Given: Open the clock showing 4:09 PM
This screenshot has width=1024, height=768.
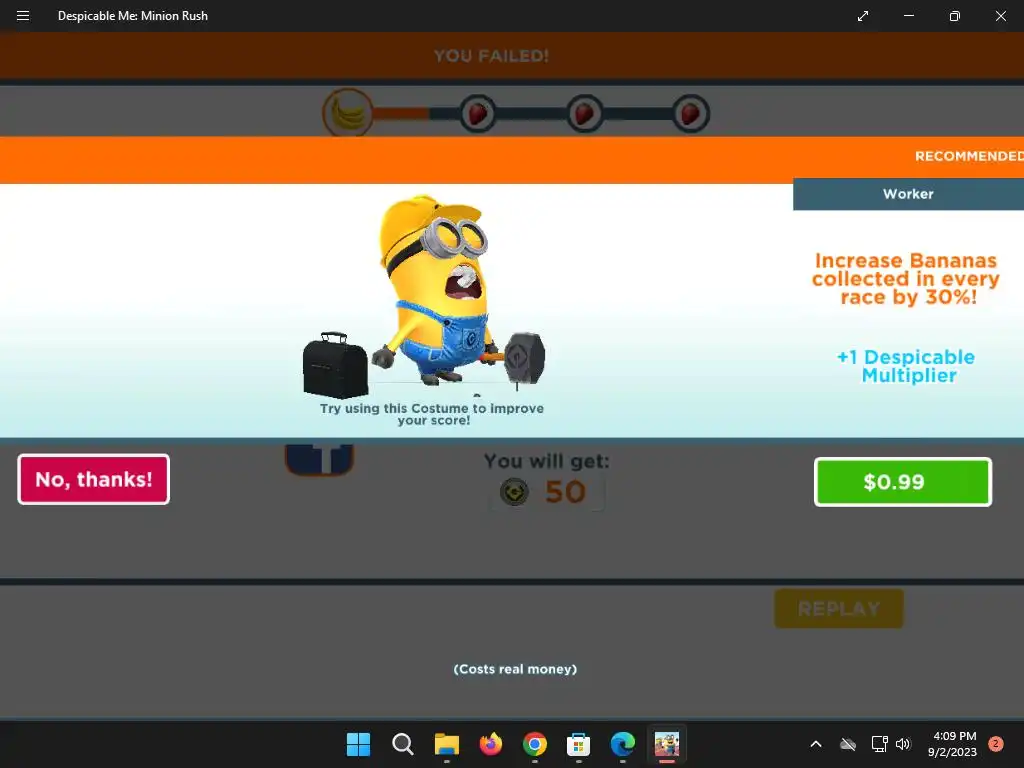Looking at the screenshot, I should pyautogui.click(x=952, y=744).
